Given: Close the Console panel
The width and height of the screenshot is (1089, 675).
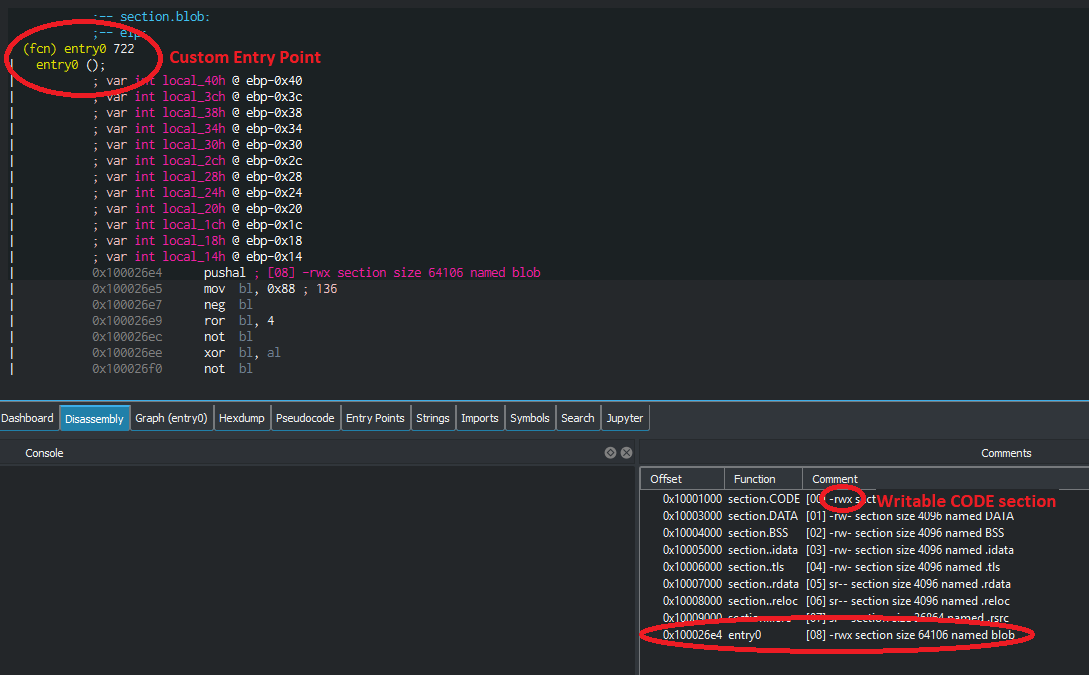Looking at the screenshot, I should click(626, 453).
